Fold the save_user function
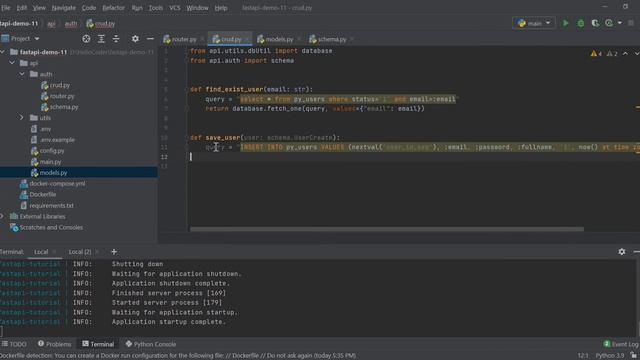The height and width of the screenshot is (360, 640). click(187, 138)
